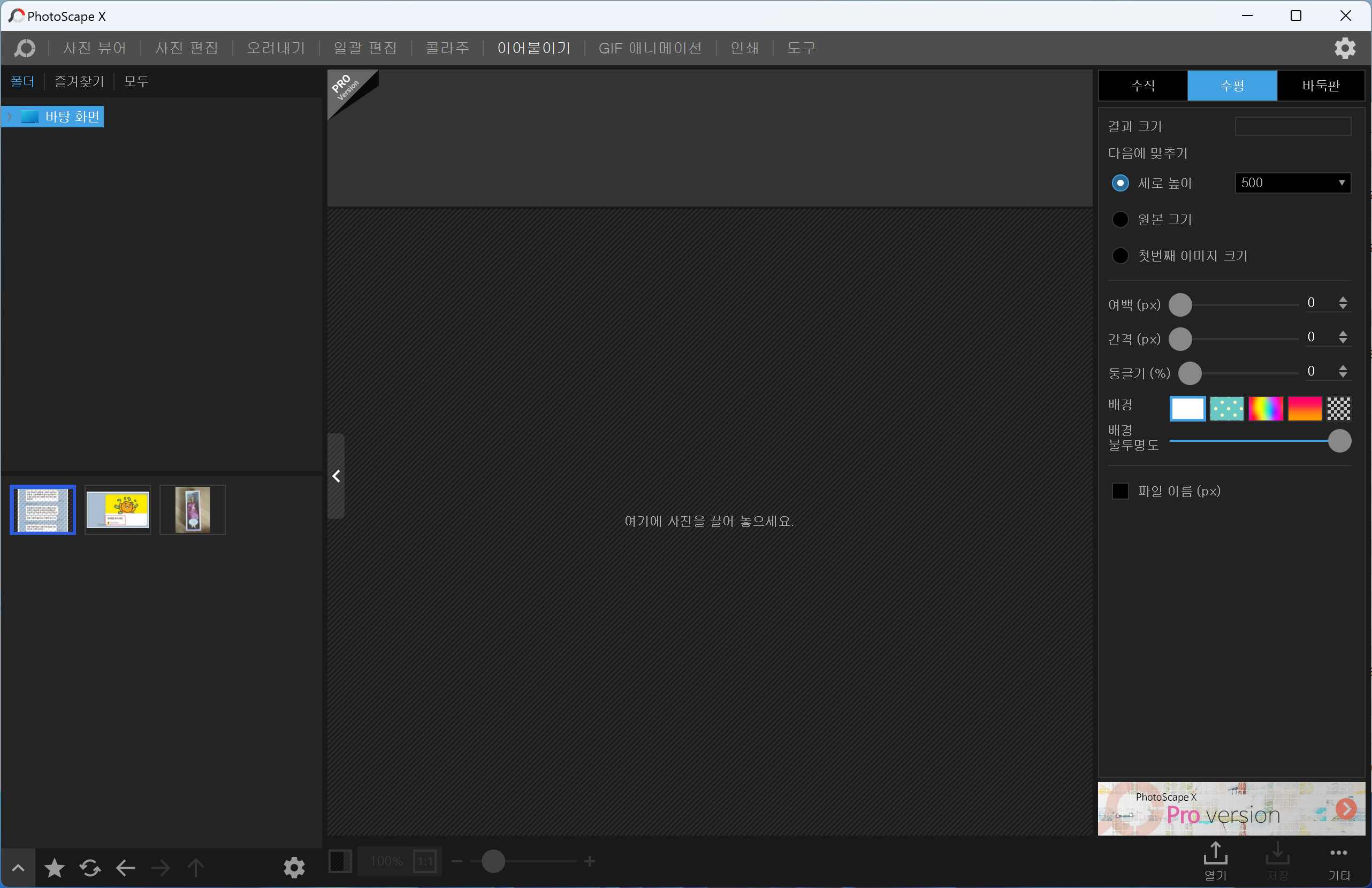Screen dimensions: 1372x888
Task: Select 첫번째 이미지 크기 radio option
Action: coord(1120,256)
